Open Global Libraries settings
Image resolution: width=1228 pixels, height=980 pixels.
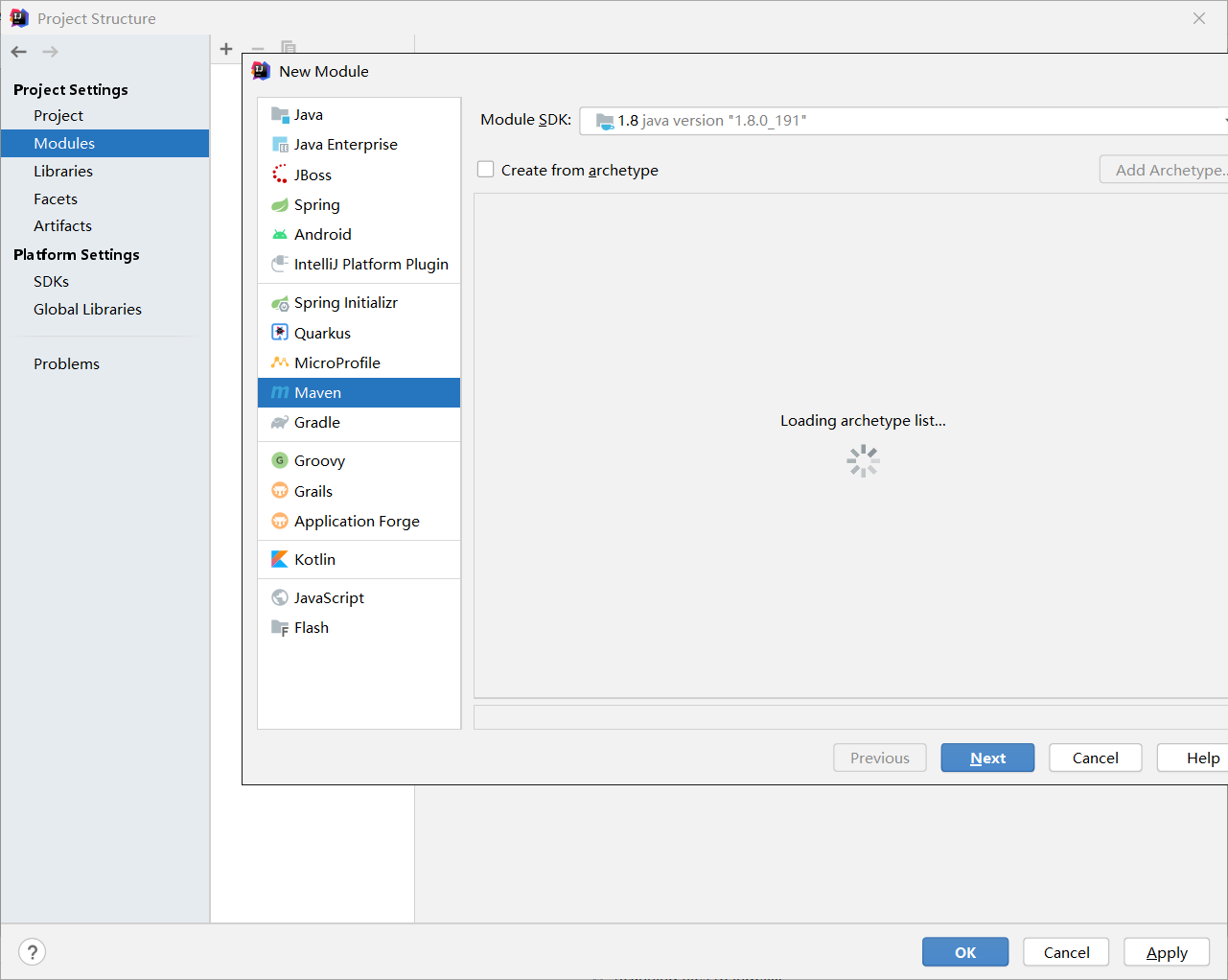coord(87,309)
